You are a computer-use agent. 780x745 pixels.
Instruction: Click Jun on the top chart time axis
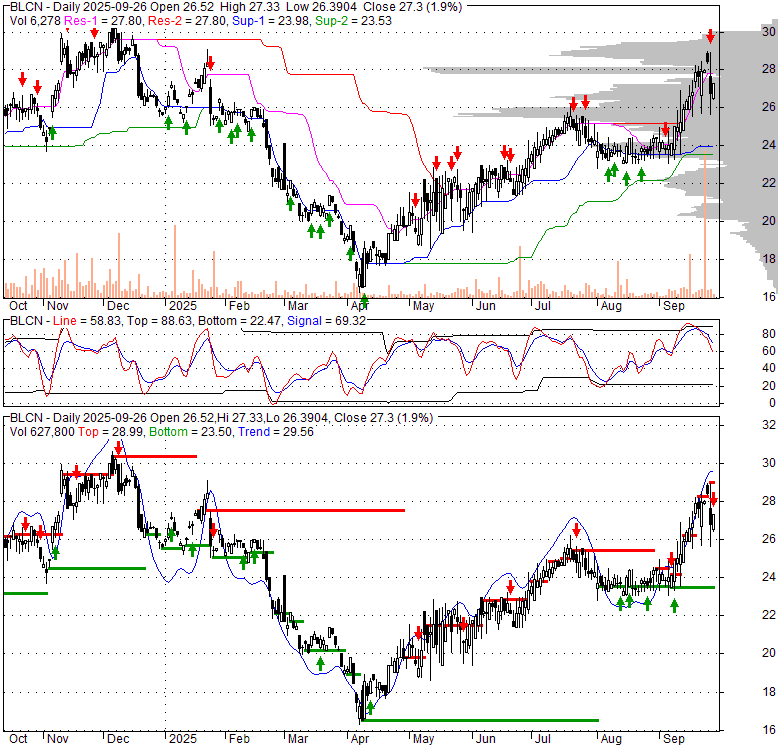point(486,305)
